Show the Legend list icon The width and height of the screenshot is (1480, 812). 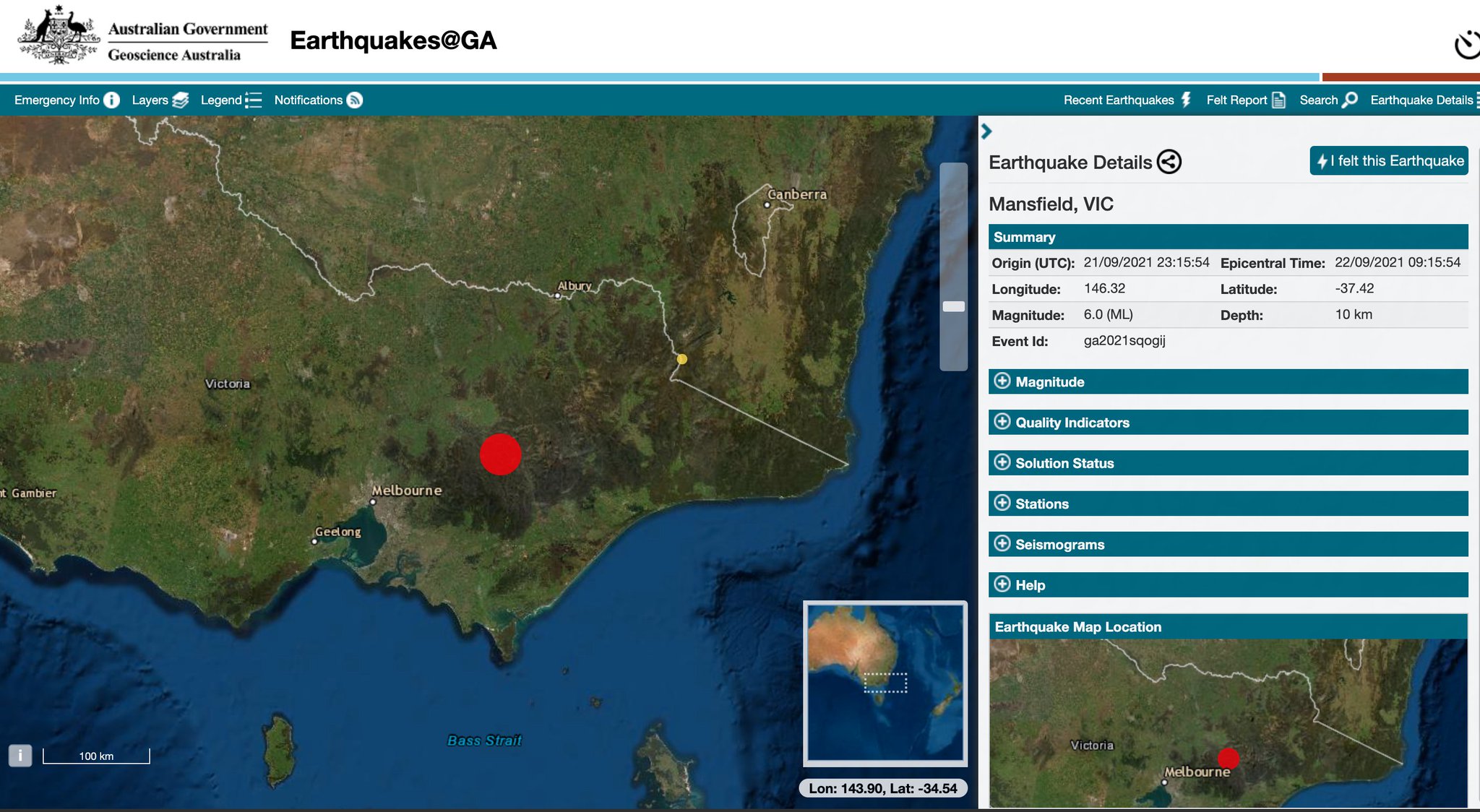point(254,100)
